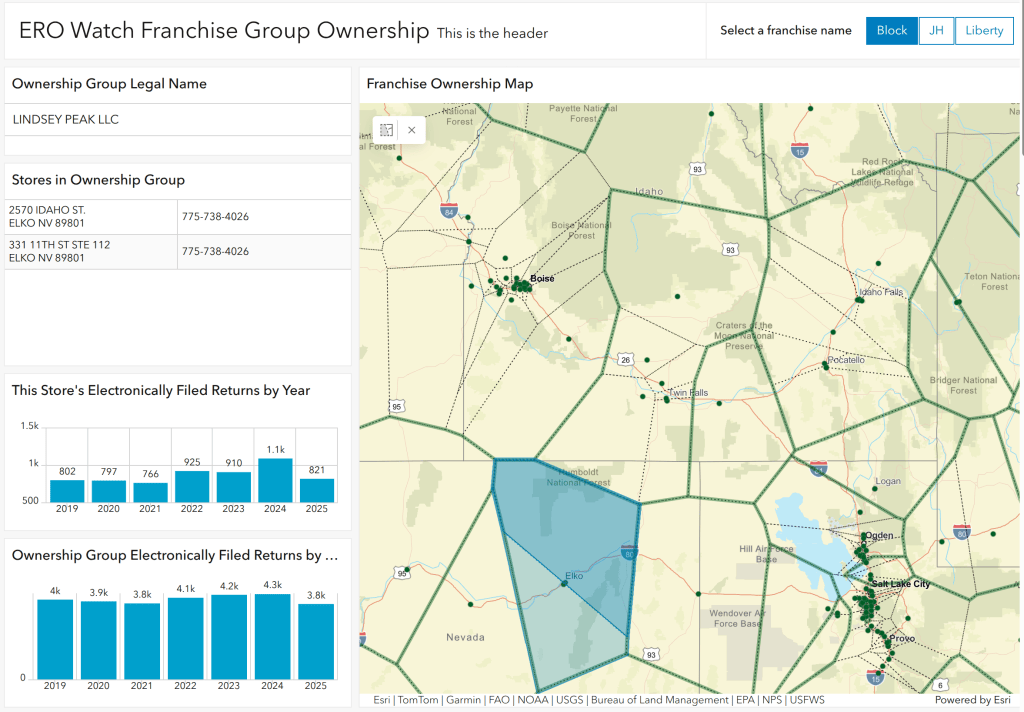Click the Stores in Ownership Group heading
The image size is (1024, 712).
click(x=98, y=180)
